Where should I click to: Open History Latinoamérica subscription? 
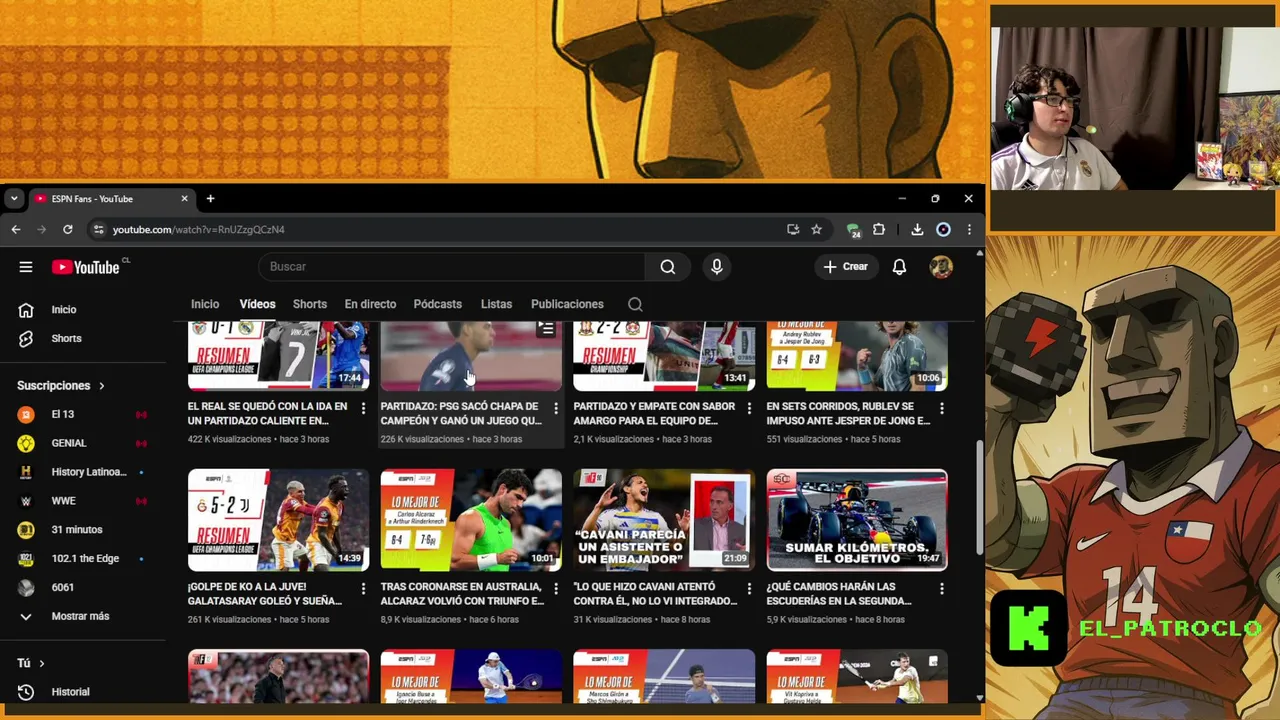[83, 472]
